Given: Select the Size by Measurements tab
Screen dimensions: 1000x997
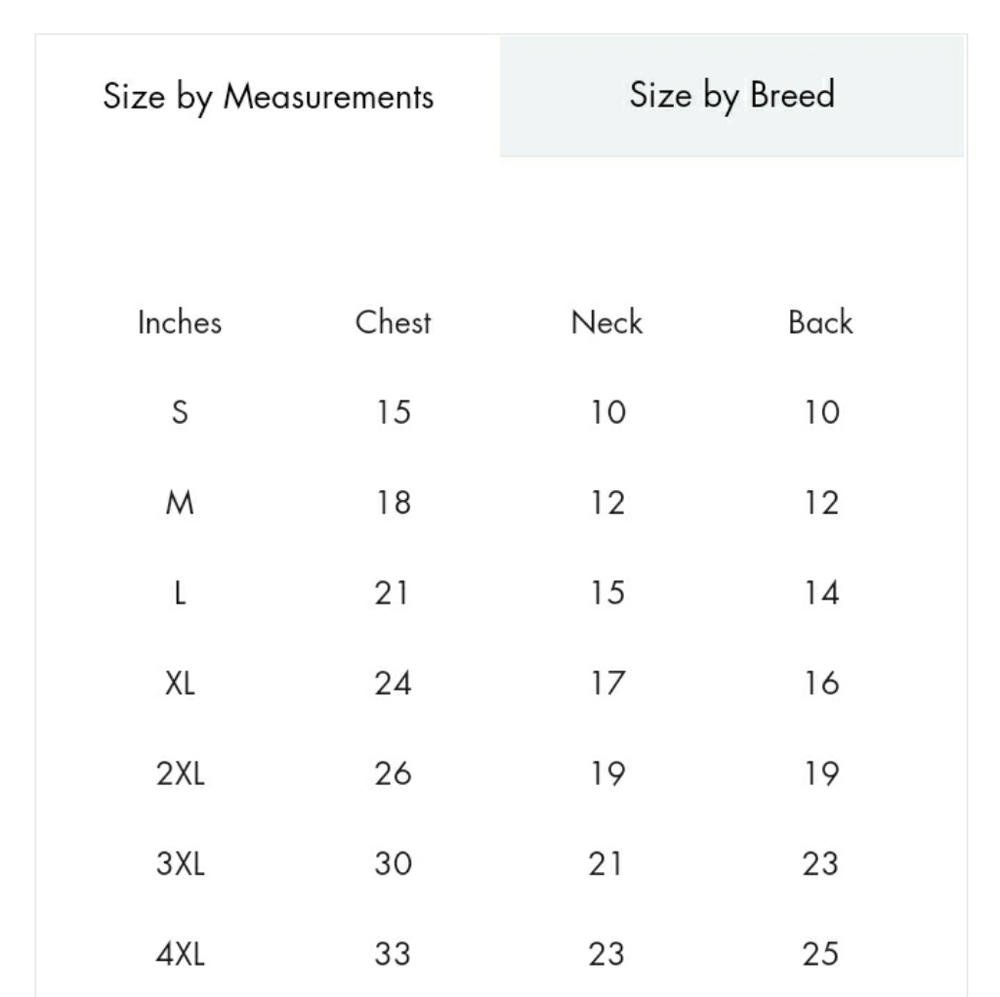Looking at the screenshot, I should coord(268,96).
